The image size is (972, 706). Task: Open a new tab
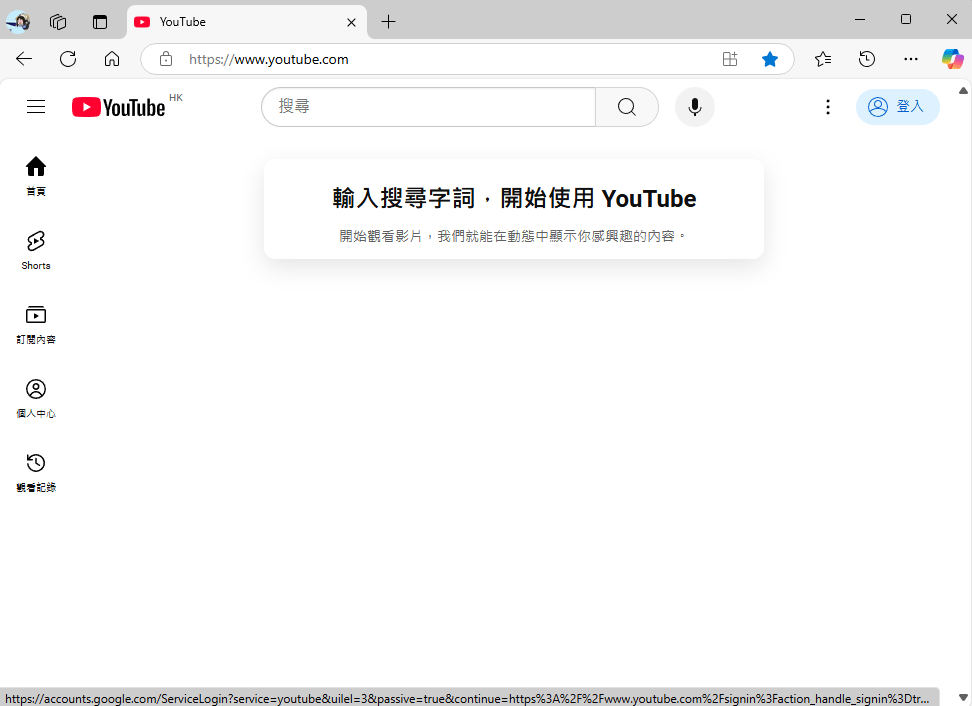point(389,22)
